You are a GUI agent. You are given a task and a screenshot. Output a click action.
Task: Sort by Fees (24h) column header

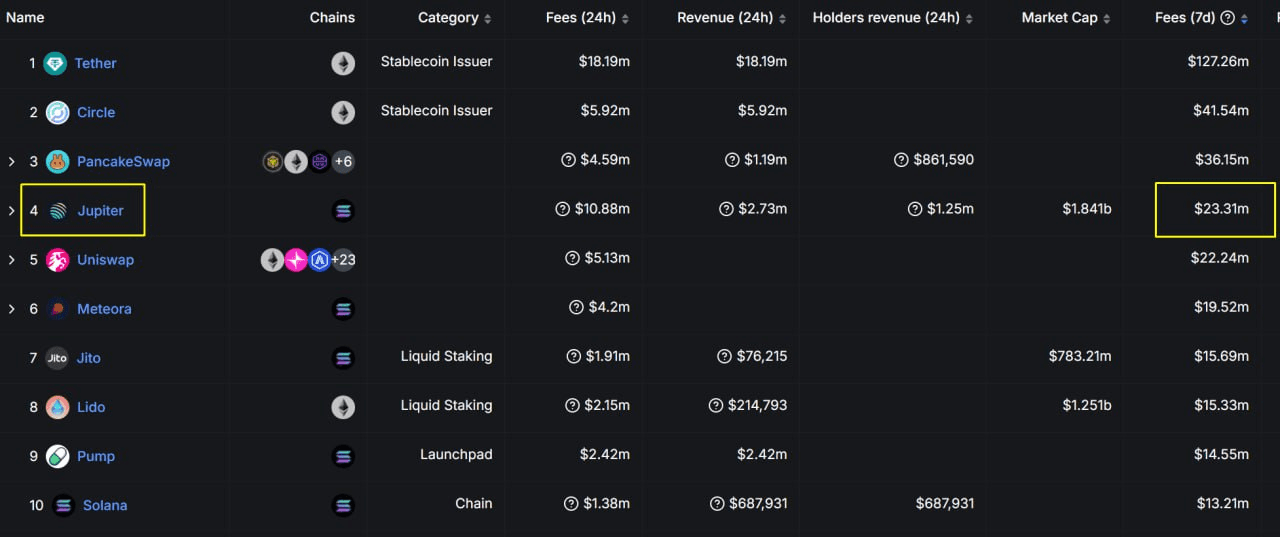point(588,18)
